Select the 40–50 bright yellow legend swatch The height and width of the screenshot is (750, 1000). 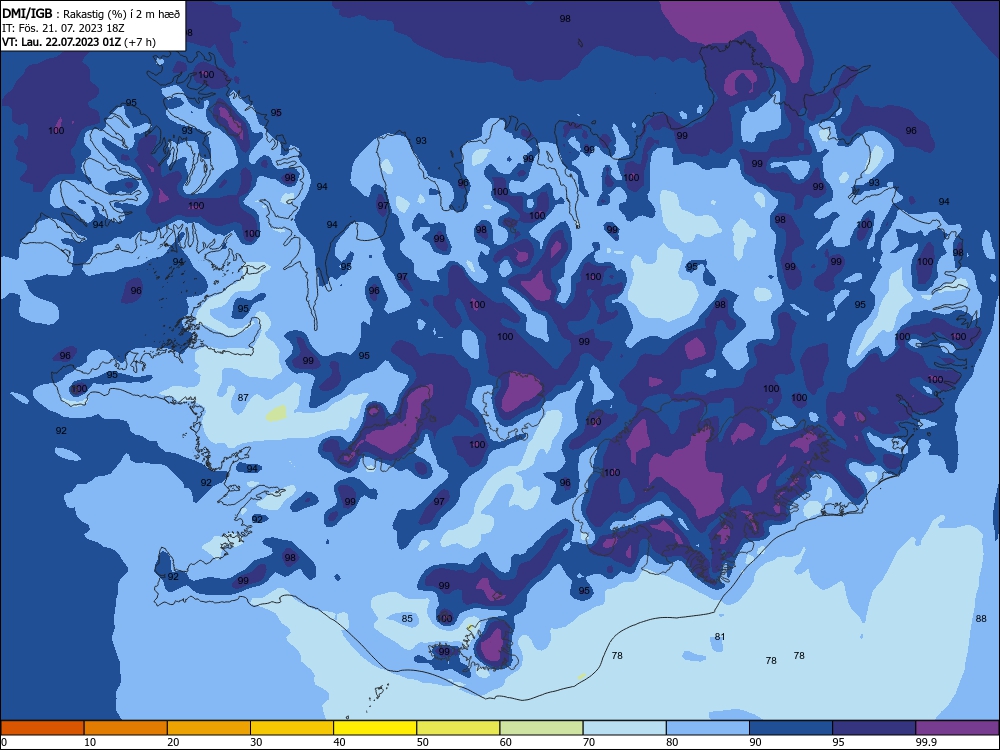click(375, 728)
